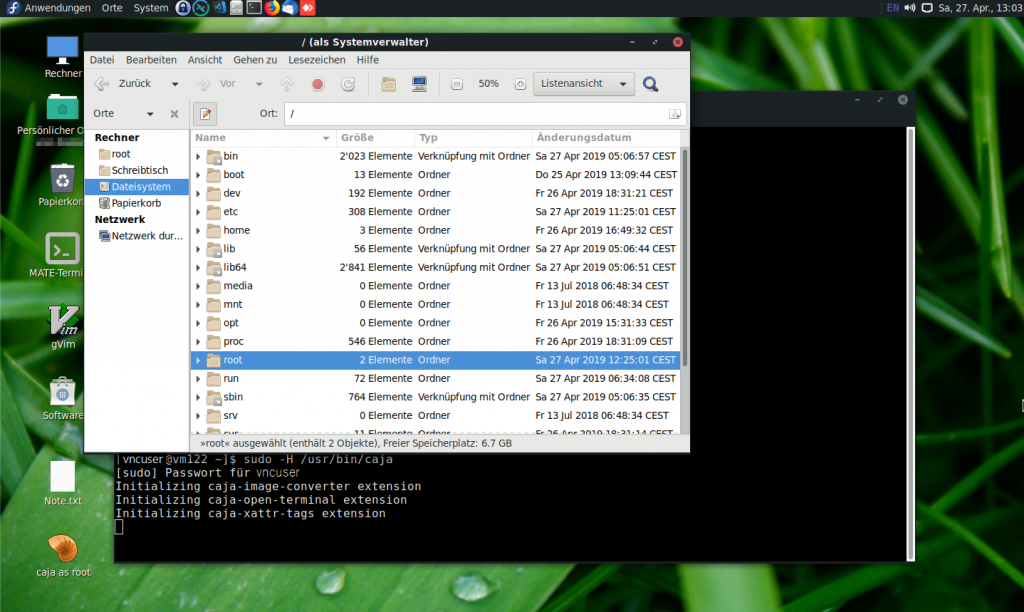Open search with the magnifier icon
1024x612 pixels.
650,84
